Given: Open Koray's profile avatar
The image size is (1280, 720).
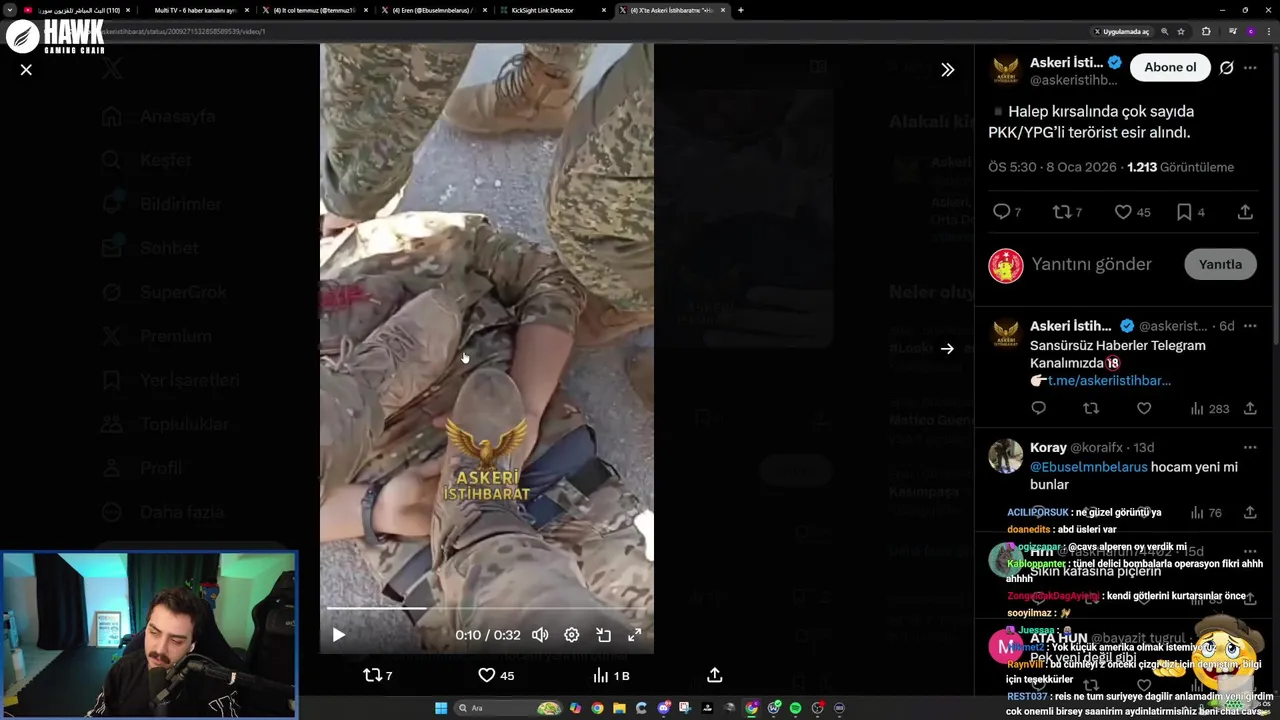Looking at the screenshot, I should coord(1006,456).
